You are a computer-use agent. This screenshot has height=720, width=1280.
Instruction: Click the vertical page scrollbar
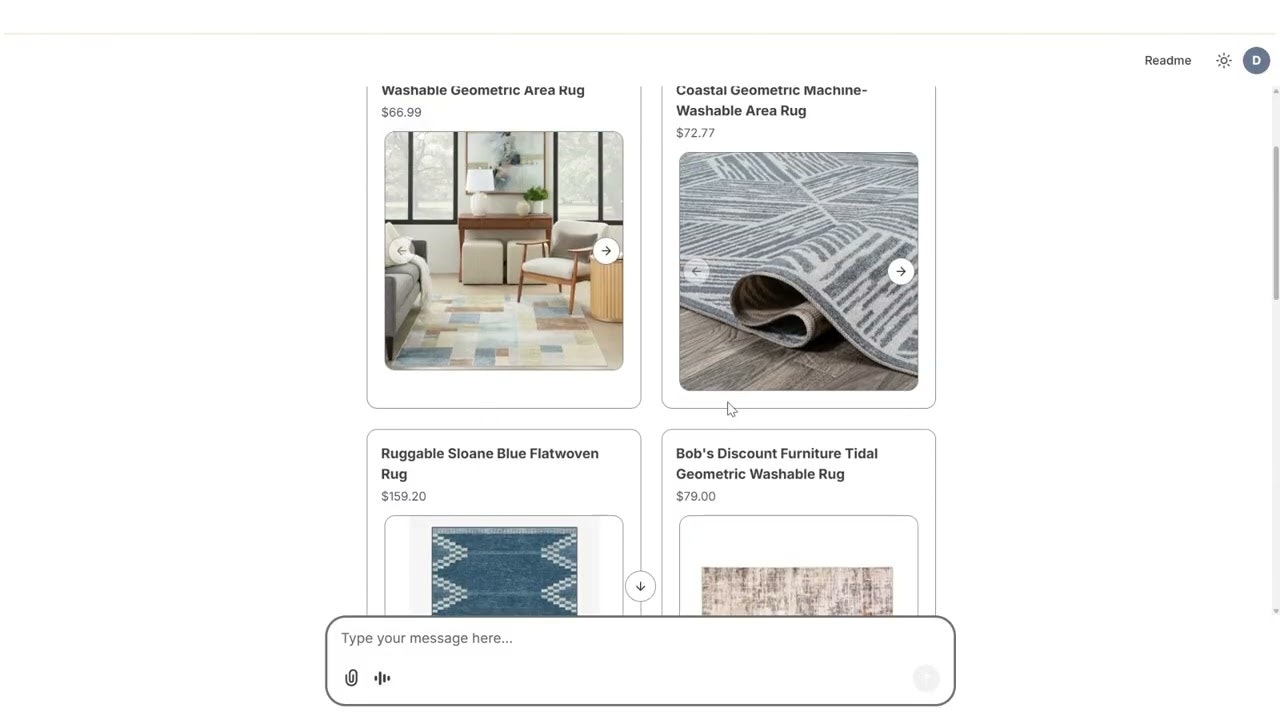[1275, 222]
